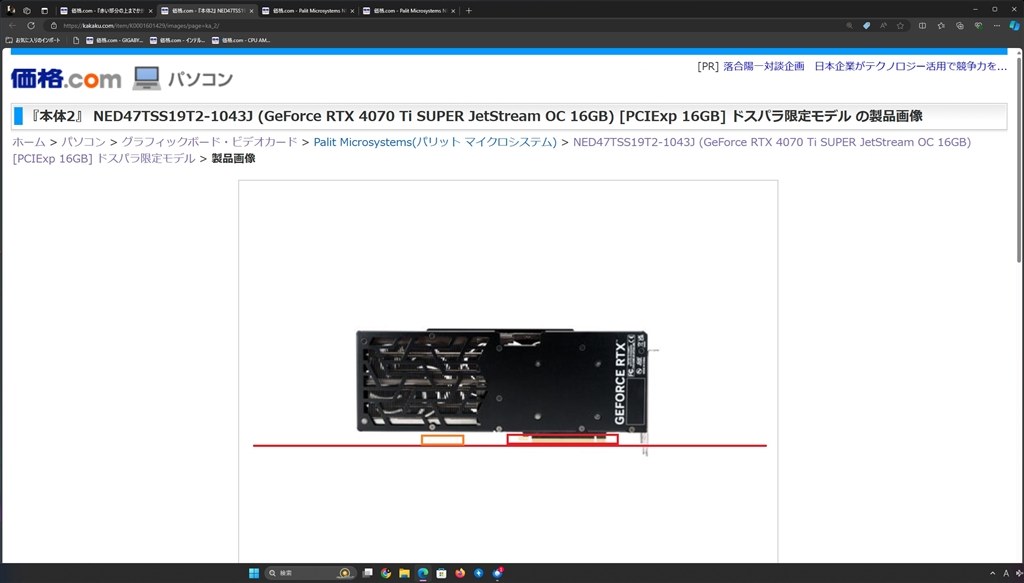Viewport: 1024px width, 583px height.
Task: Click the site info lock icon
Action: [x=54, y=25]
